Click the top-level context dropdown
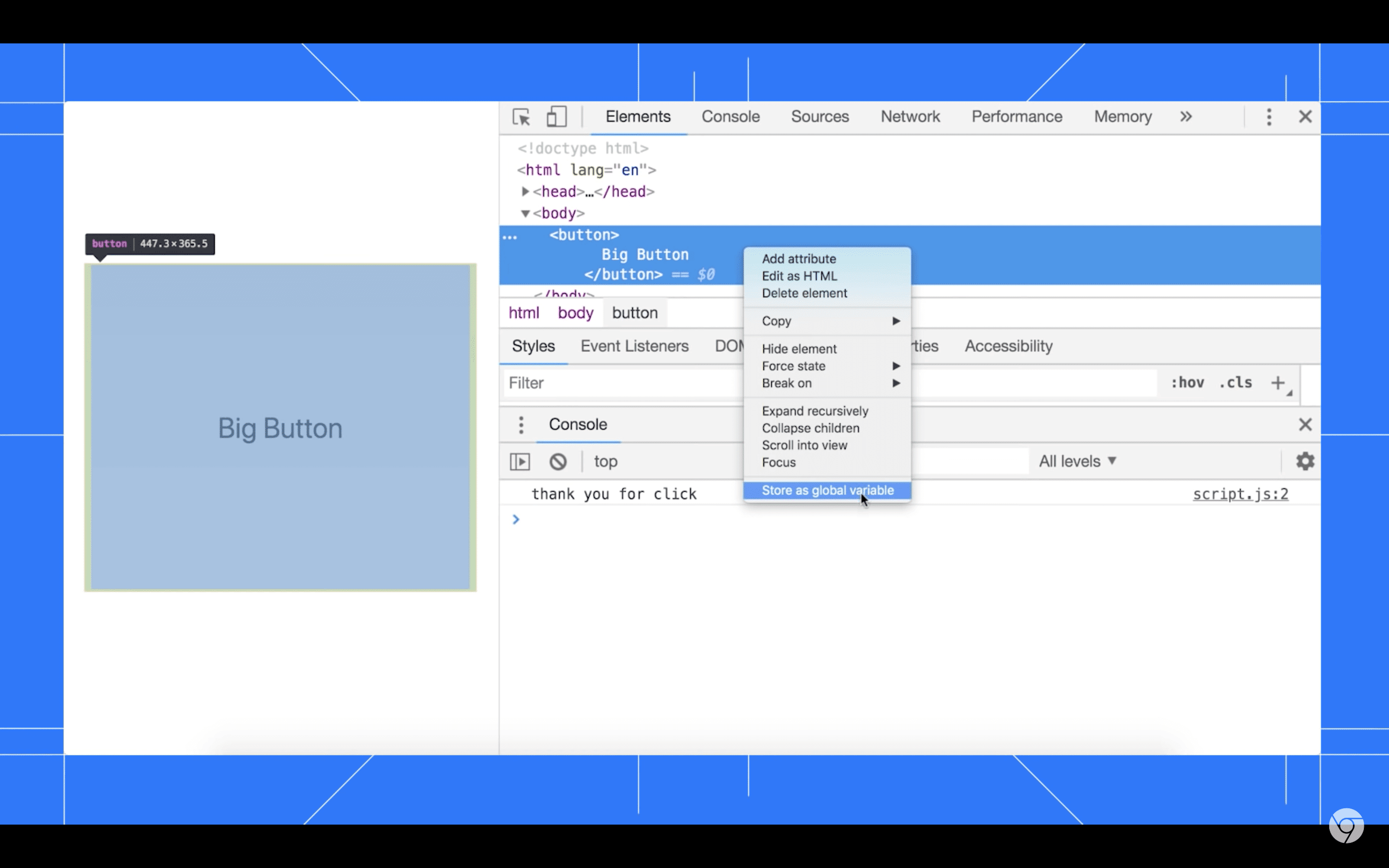This screenshot has width=1389, height=868. pyautogui.click(x=605, y=461)
